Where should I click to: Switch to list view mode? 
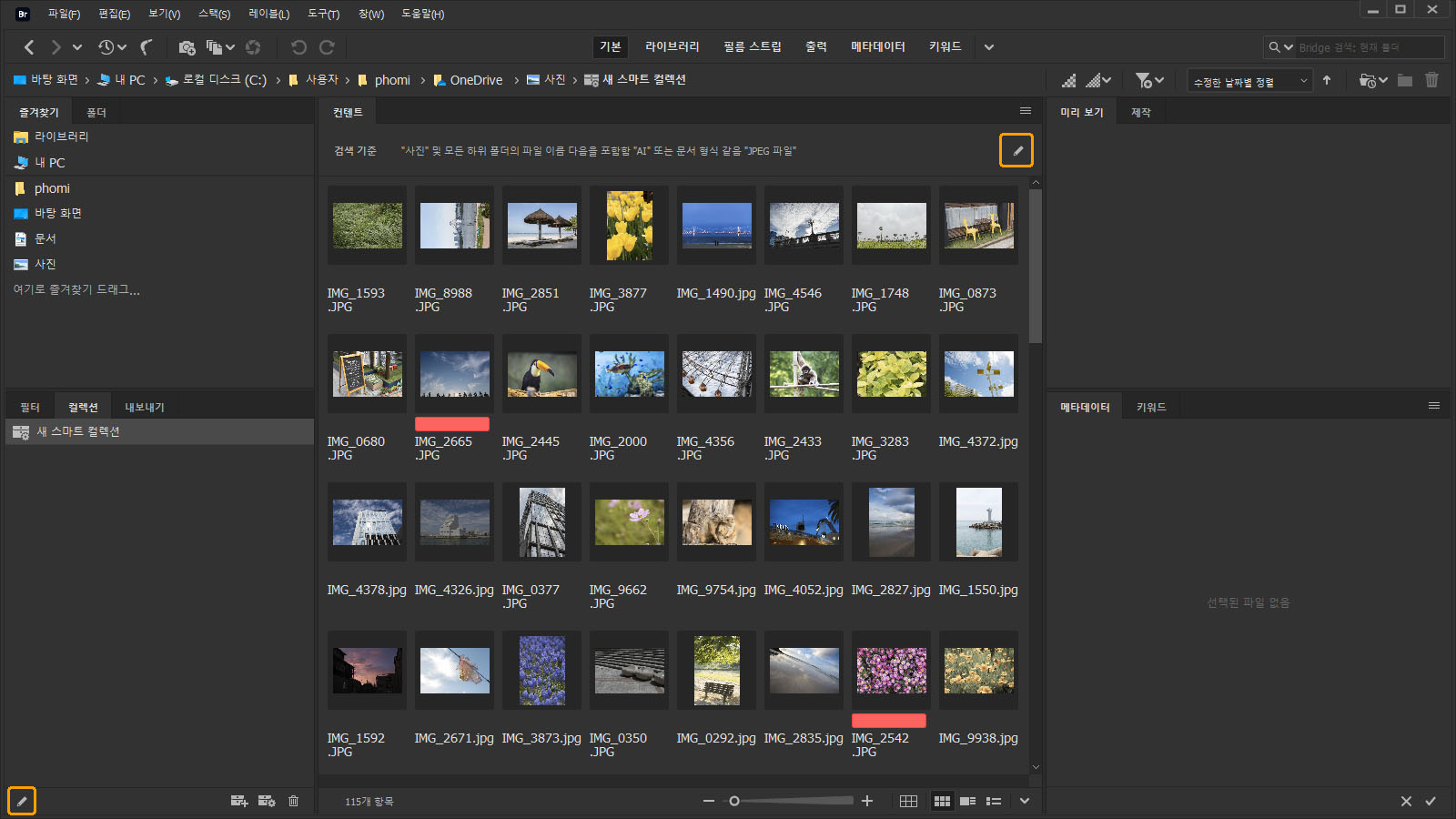point(994,801)
